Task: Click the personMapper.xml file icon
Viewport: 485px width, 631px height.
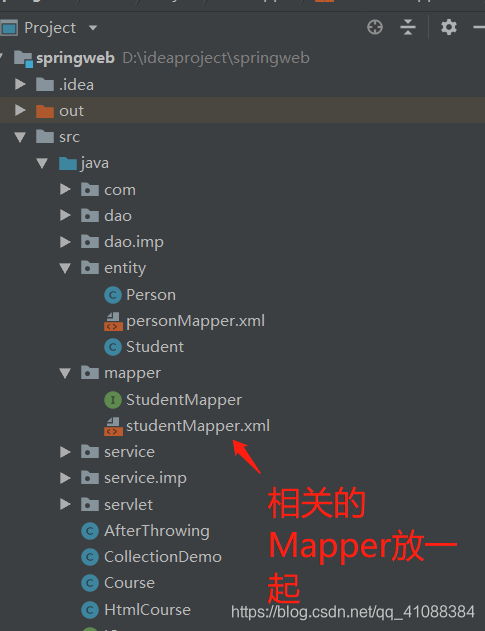Action: [x=113, y=322]
